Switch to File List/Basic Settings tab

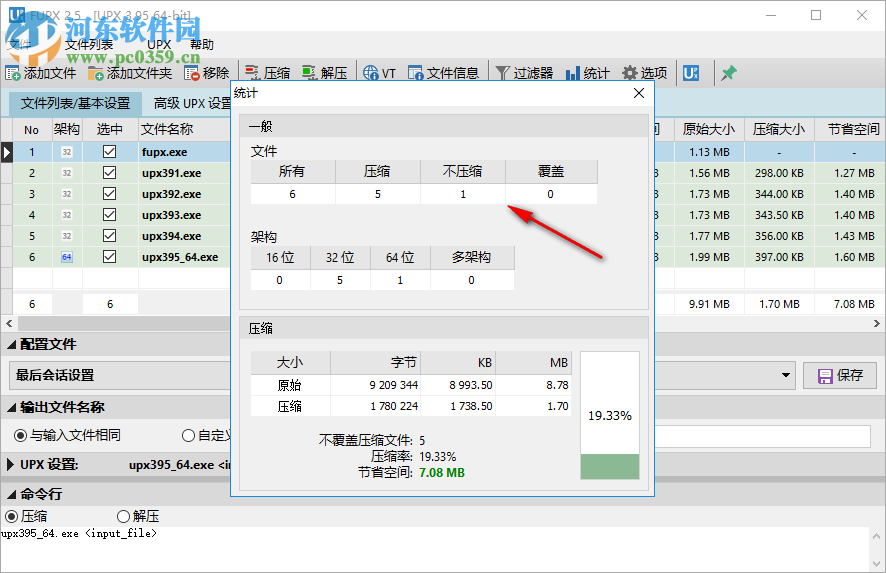coord(75,103)
